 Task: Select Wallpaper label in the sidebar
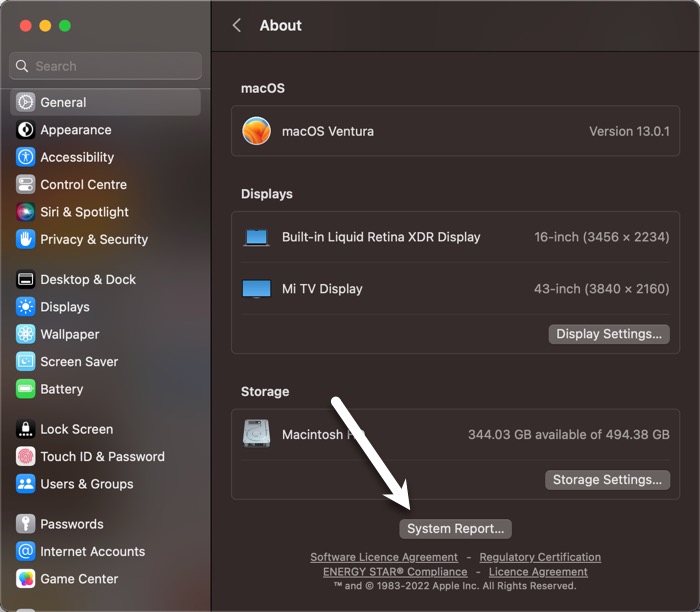70,334
